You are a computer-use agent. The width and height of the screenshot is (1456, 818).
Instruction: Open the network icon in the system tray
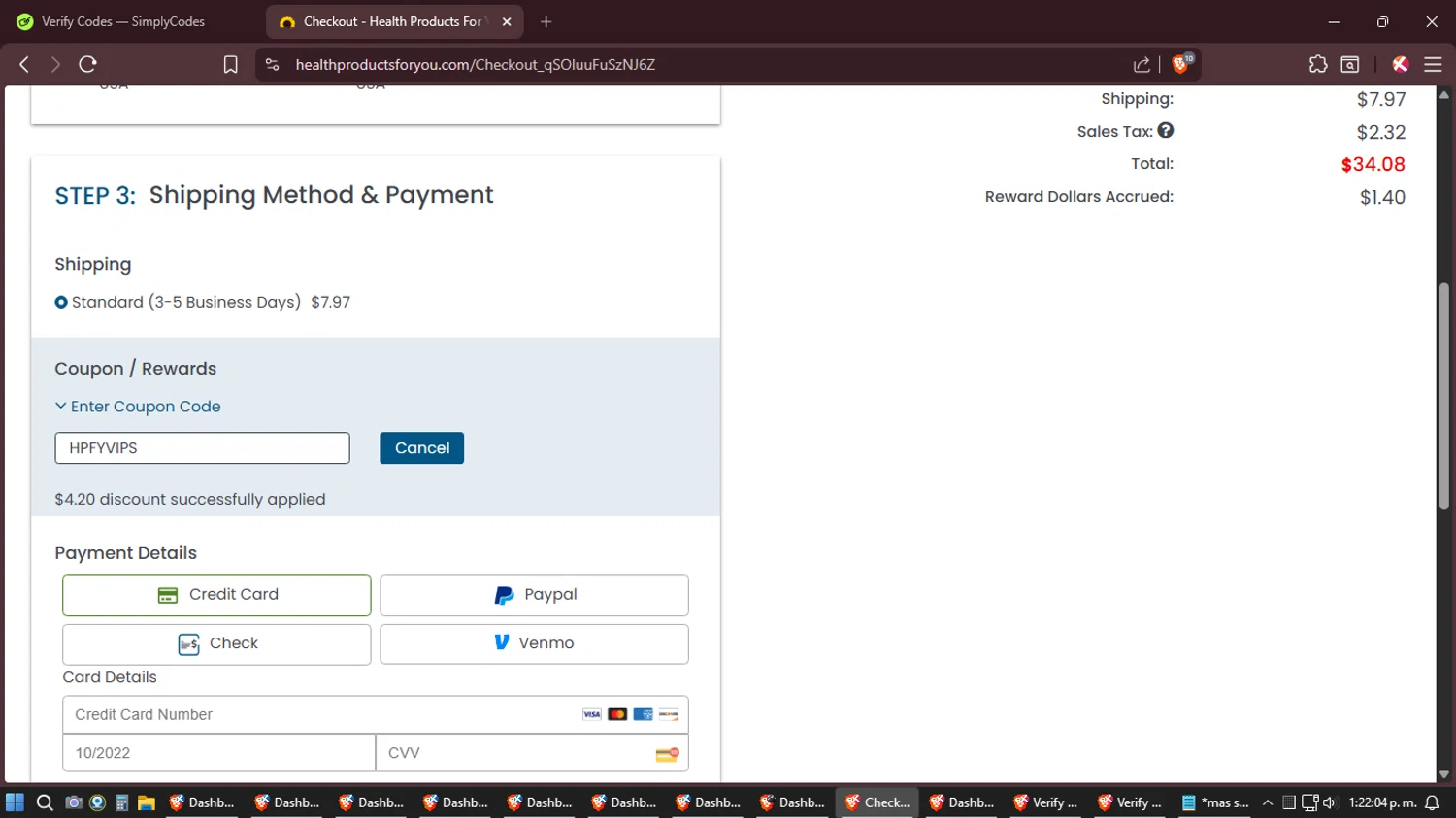[1309, 802]
